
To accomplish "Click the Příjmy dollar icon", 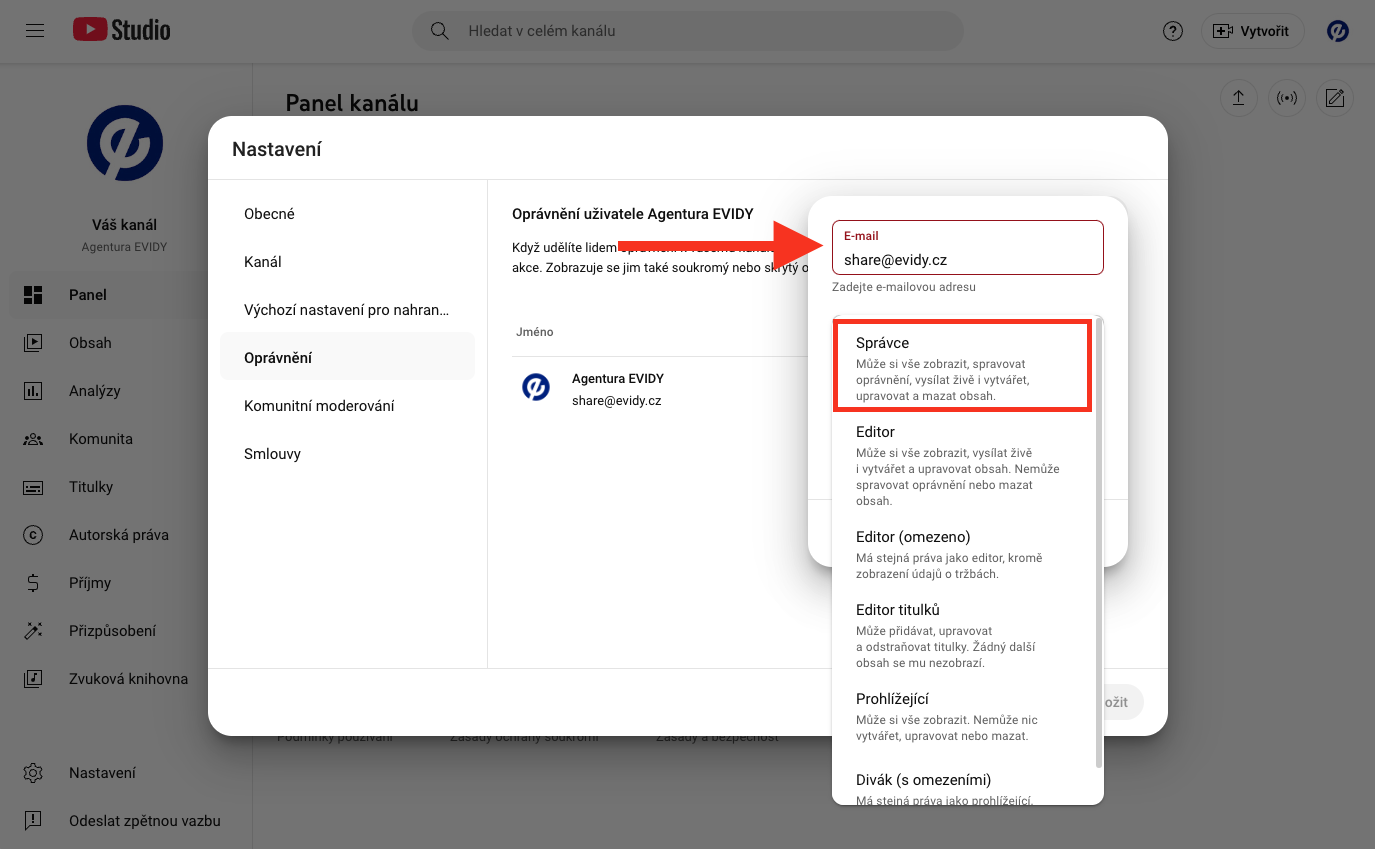I will tap(33, 583).
